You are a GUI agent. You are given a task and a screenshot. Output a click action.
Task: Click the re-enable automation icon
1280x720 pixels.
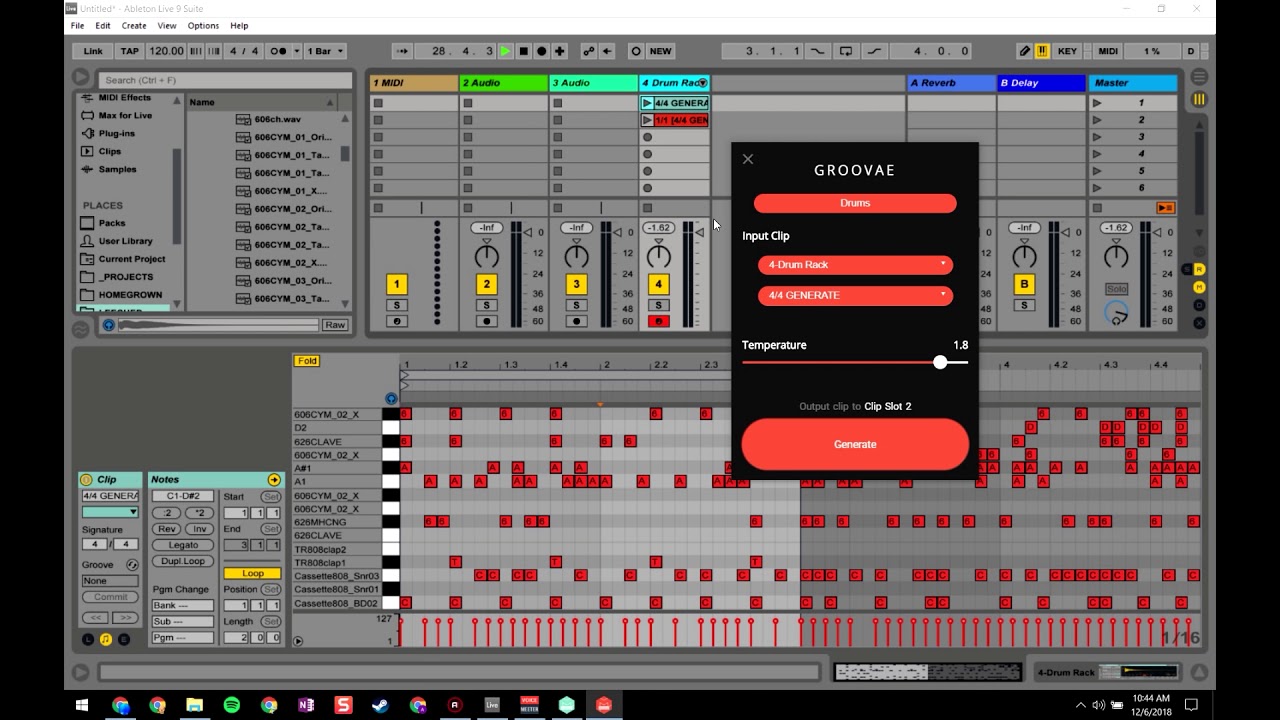(x=607, y=51)
